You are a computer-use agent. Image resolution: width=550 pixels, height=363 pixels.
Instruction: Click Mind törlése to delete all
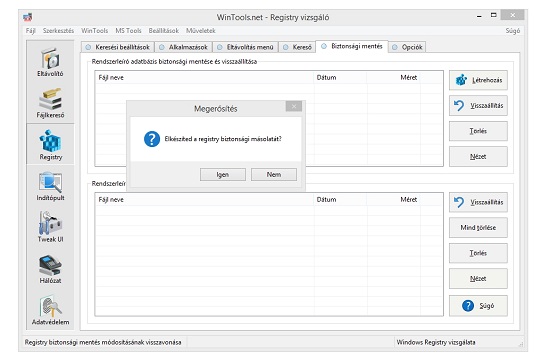[478, 228]
